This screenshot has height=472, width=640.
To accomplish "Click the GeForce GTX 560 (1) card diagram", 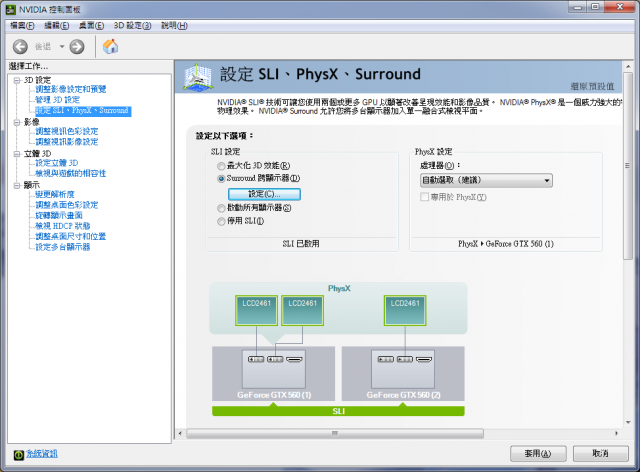I will click(273, 374).
